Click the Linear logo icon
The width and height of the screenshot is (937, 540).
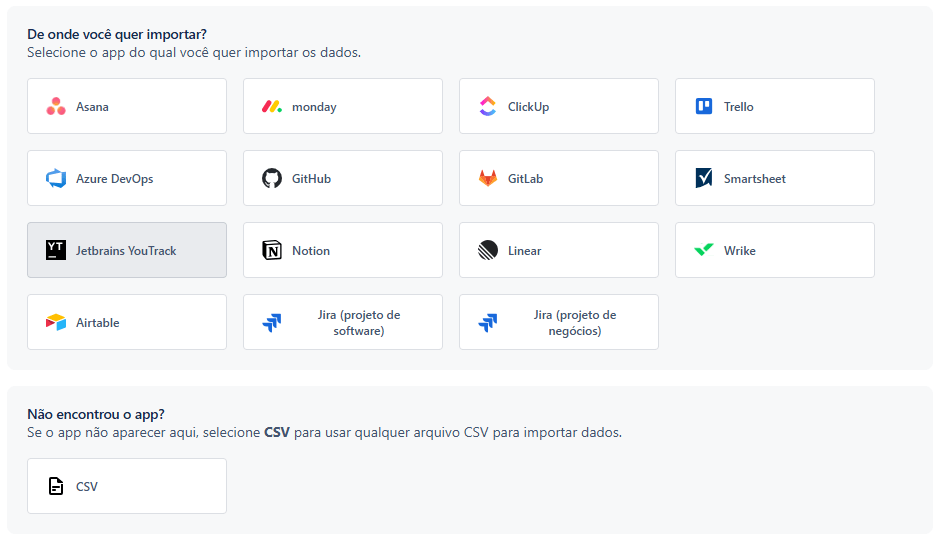[488, 251]
